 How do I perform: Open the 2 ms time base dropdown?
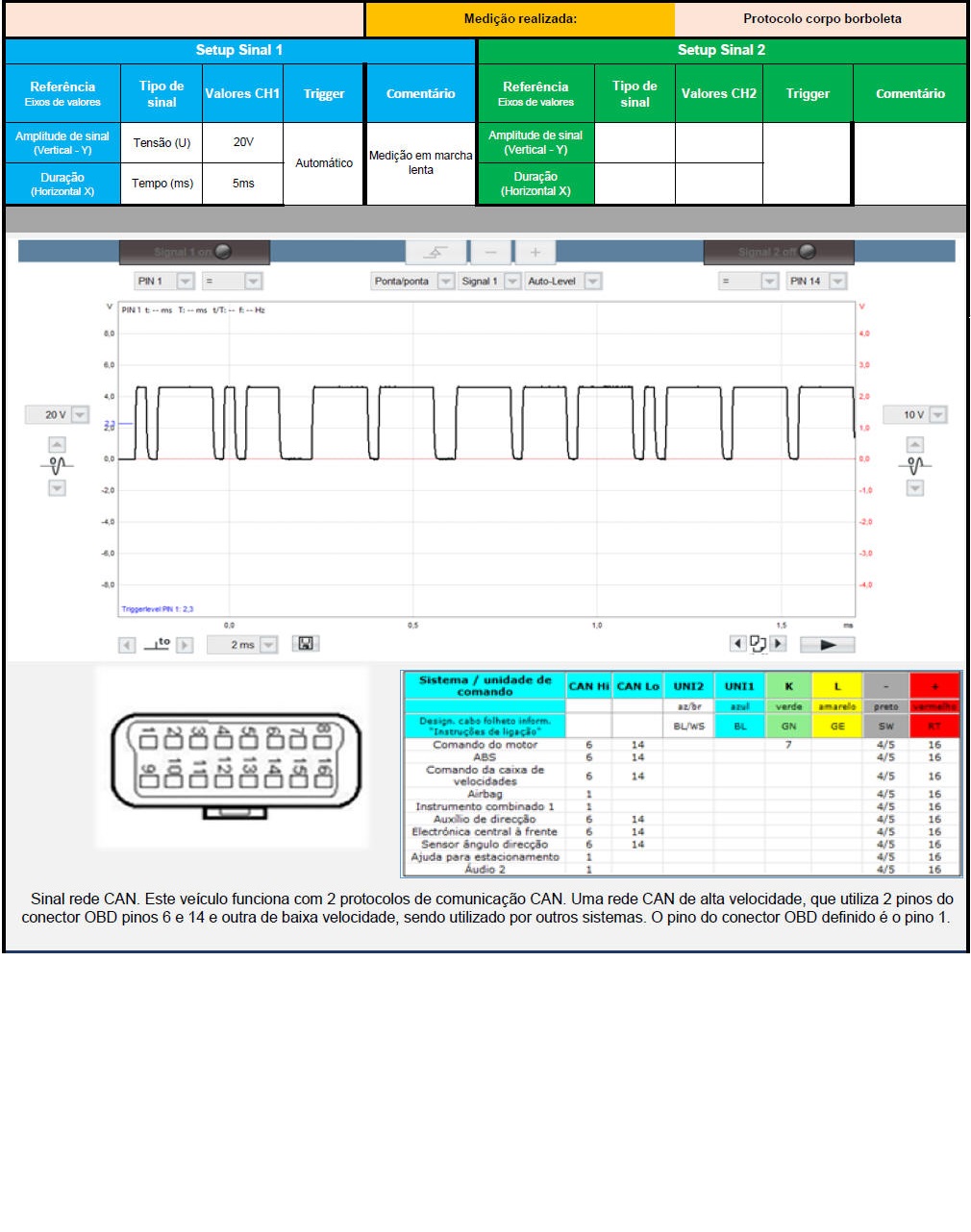pos(268,645)
